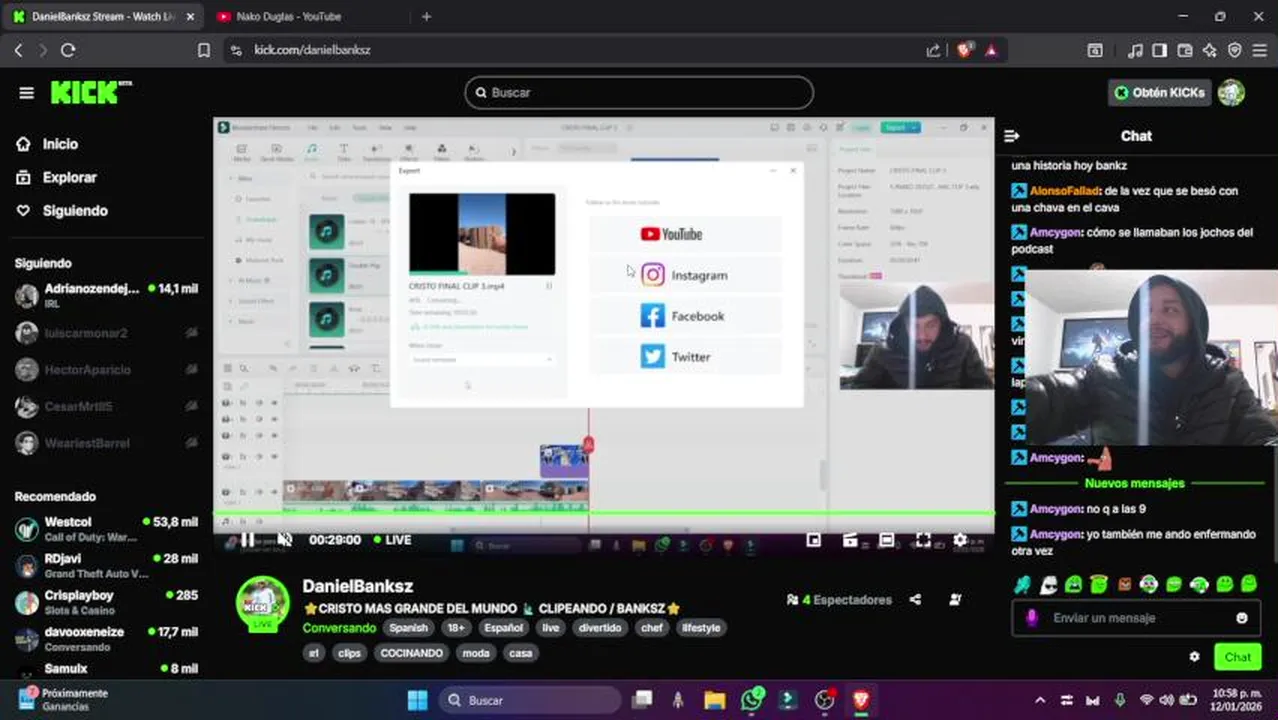Viewport: 1278px width, 720px height.
Task: Open RDjavi recommended channel
Action: tap(106, 566)
